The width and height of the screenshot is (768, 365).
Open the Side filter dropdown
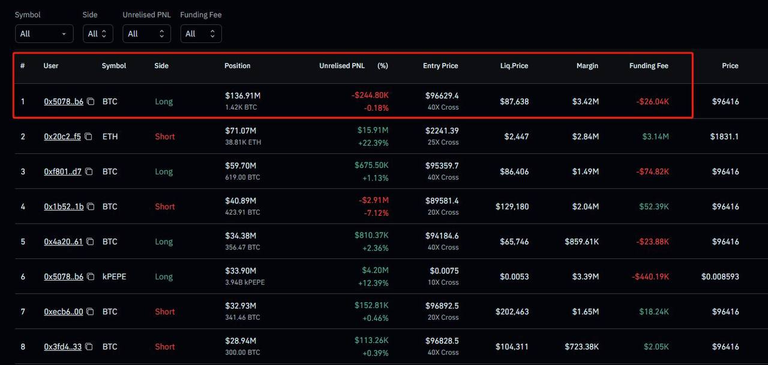98,34
